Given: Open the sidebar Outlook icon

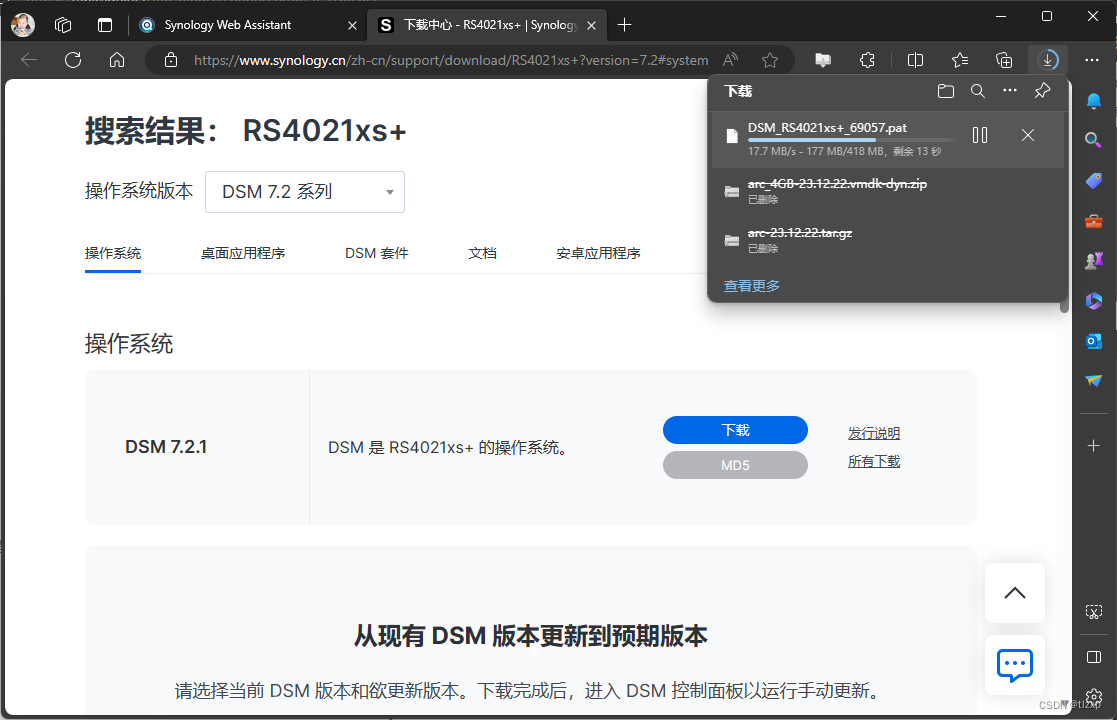Looking at the screenshot, I should pos(1093,341).
